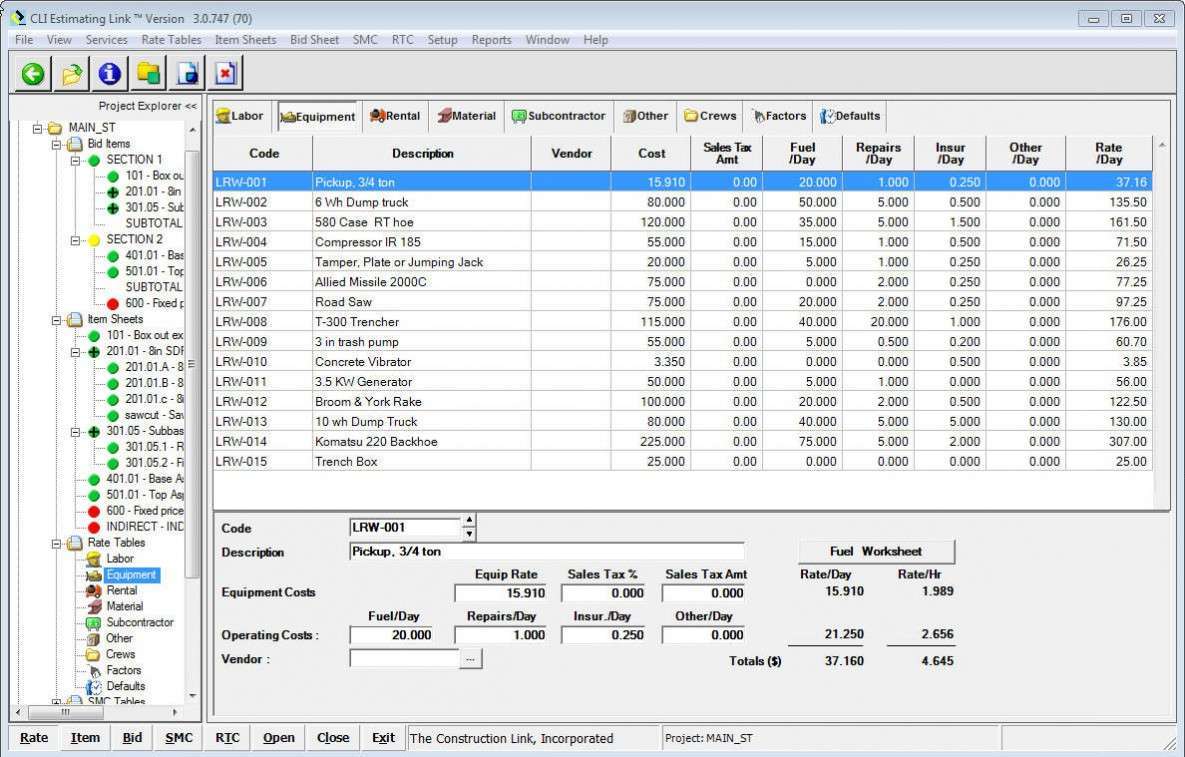Click the Bid Items folder icon
Viewport: 1185px width, 757px height.
pos(75,144)
